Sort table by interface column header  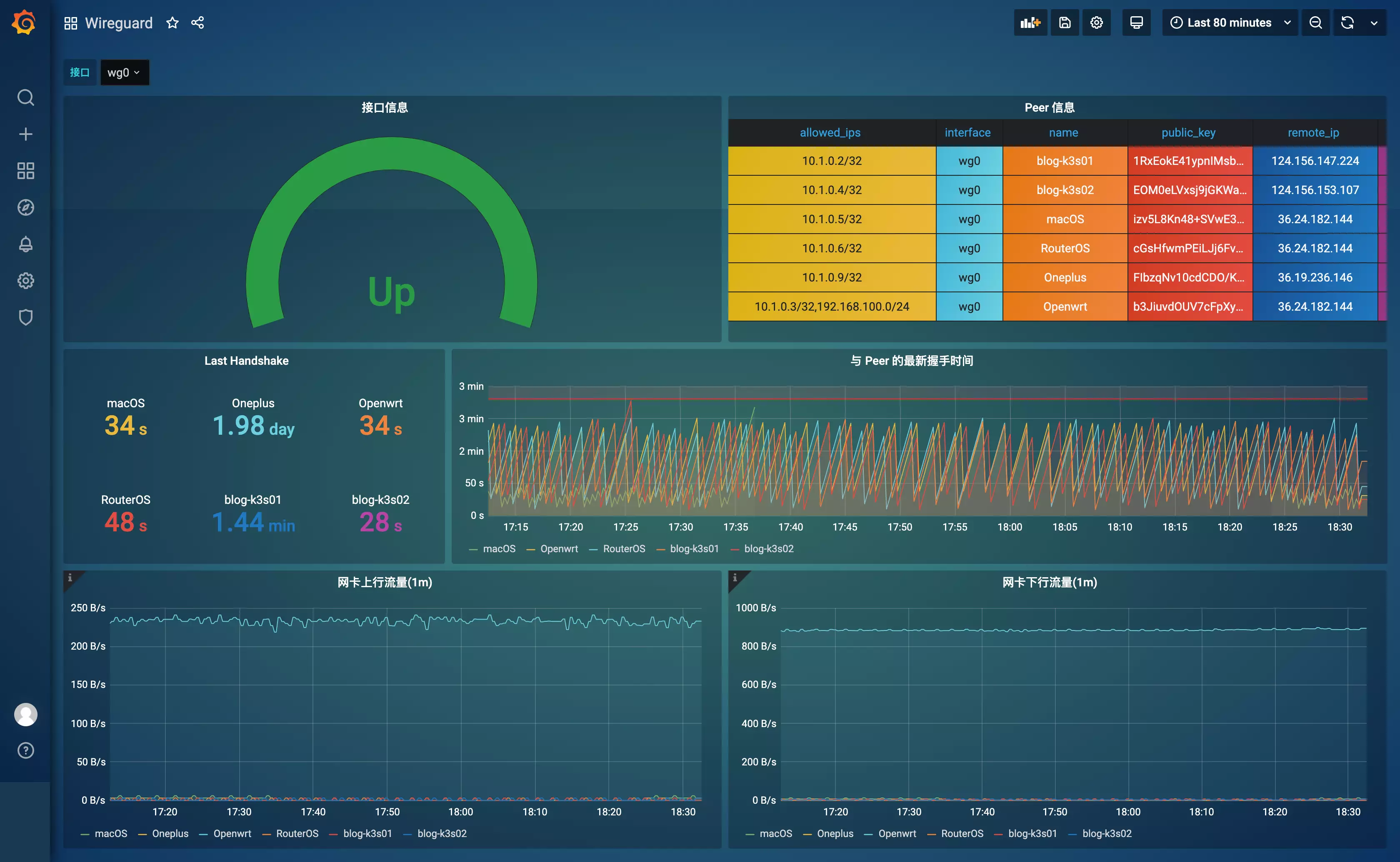968,132
